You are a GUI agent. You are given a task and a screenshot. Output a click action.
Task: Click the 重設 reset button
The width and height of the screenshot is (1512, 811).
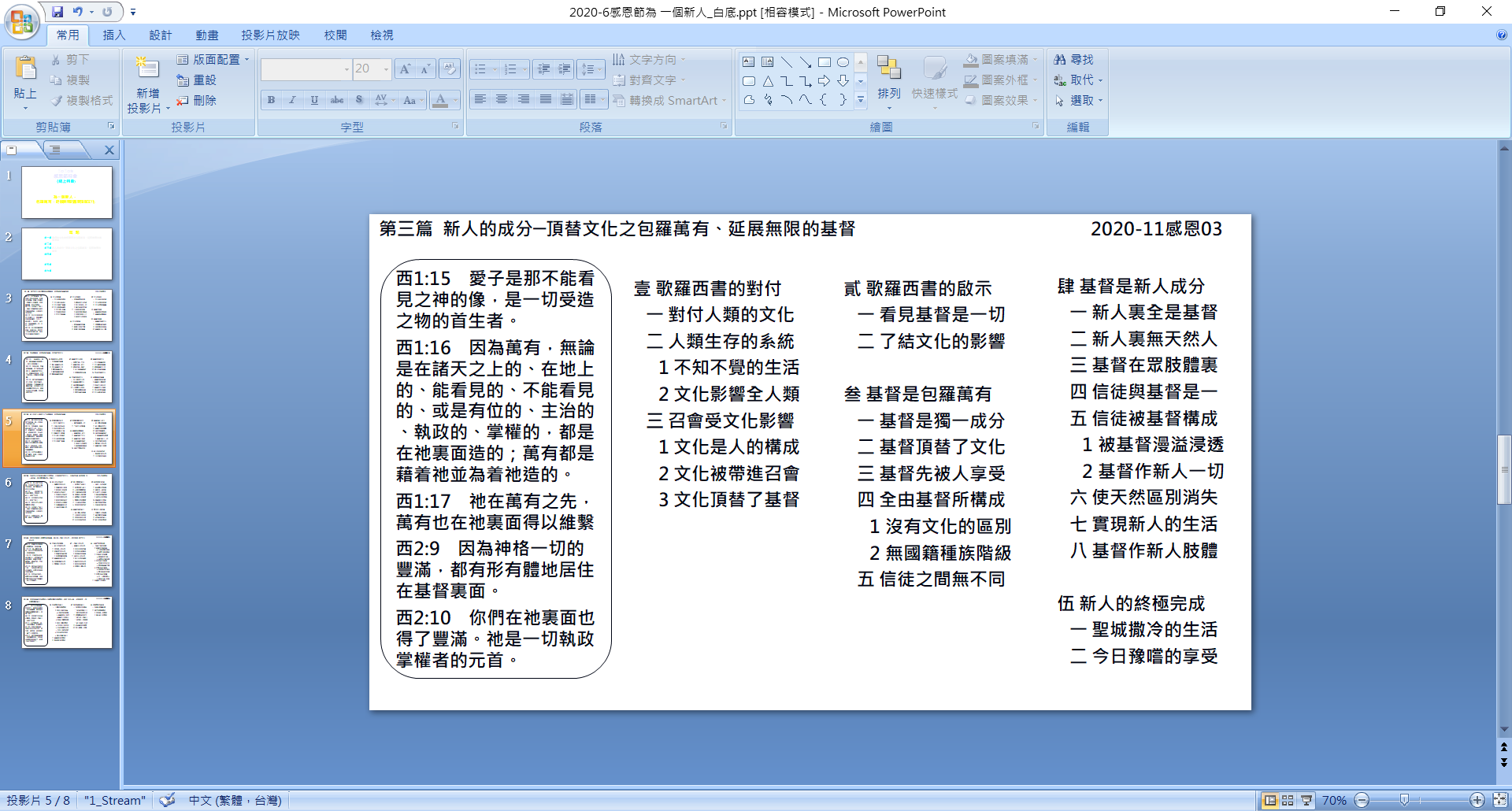tap(197, 80)
